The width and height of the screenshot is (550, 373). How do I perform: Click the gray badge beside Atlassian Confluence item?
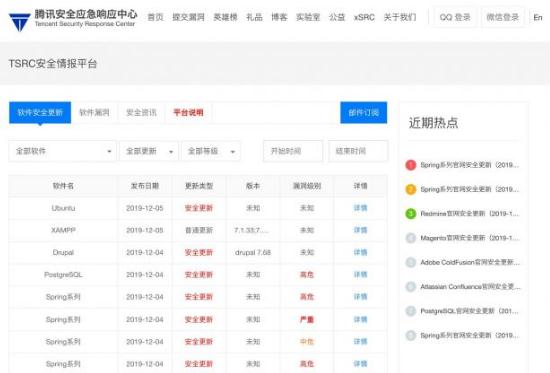[411, 287]
